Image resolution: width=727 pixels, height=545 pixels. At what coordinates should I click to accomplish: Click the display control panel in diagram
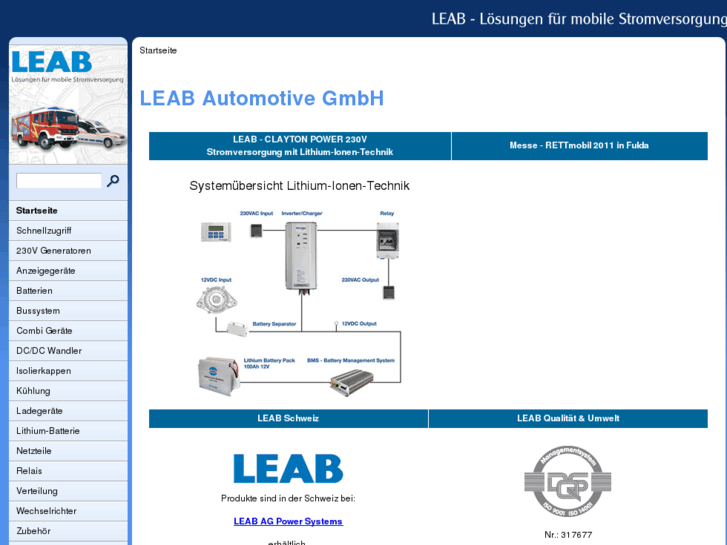[x=216, y=232]
